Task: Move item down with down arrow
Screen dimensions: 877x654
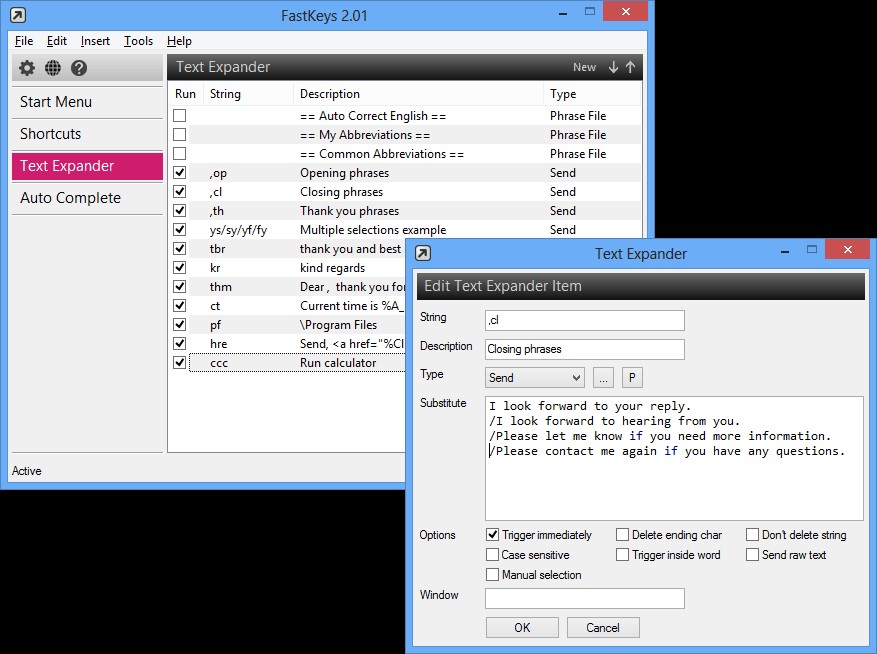Action: click(x=613, y=67)
